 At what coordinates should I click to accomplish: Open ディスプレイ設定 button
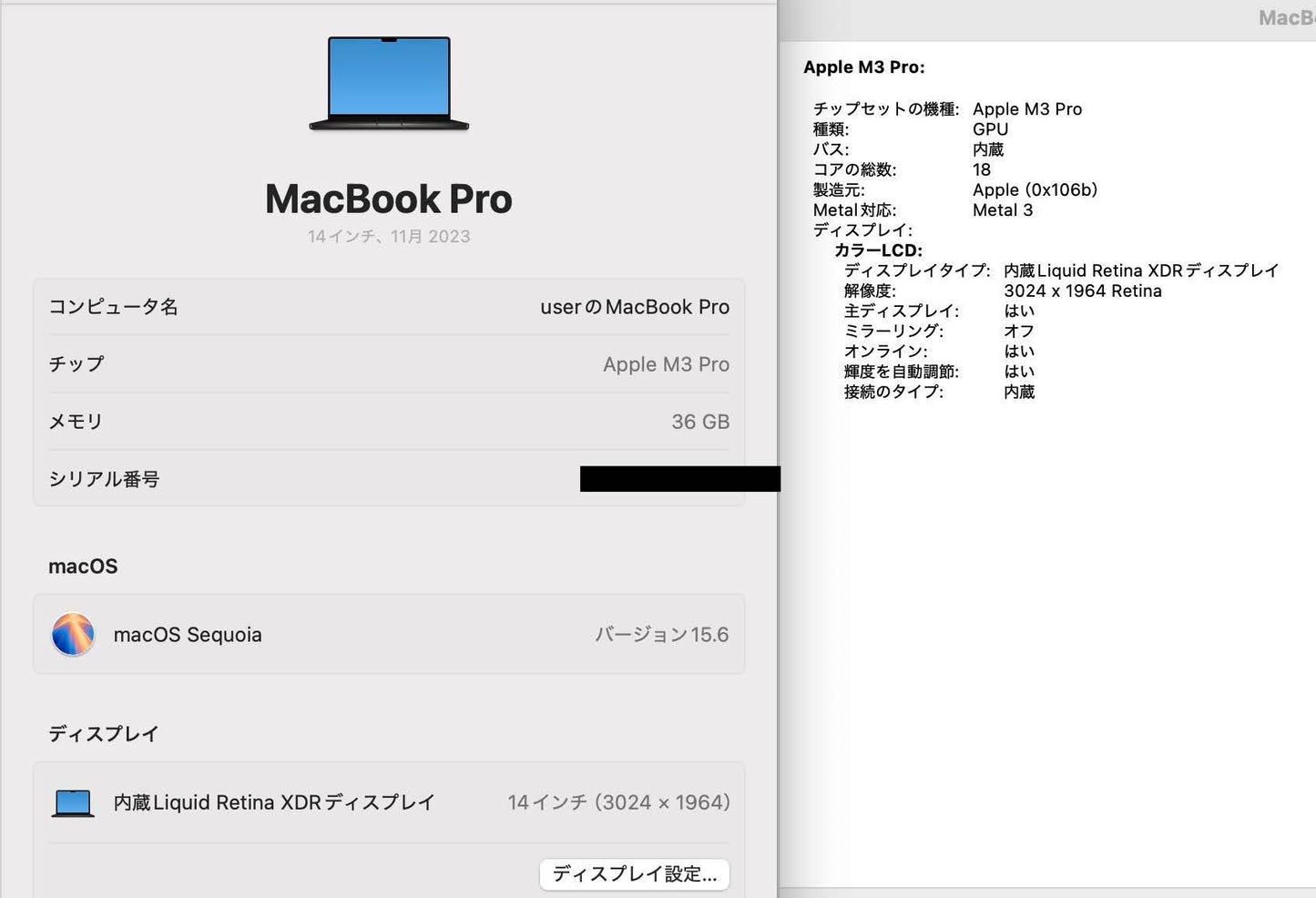pyautogui.click(x=635, y=873)
